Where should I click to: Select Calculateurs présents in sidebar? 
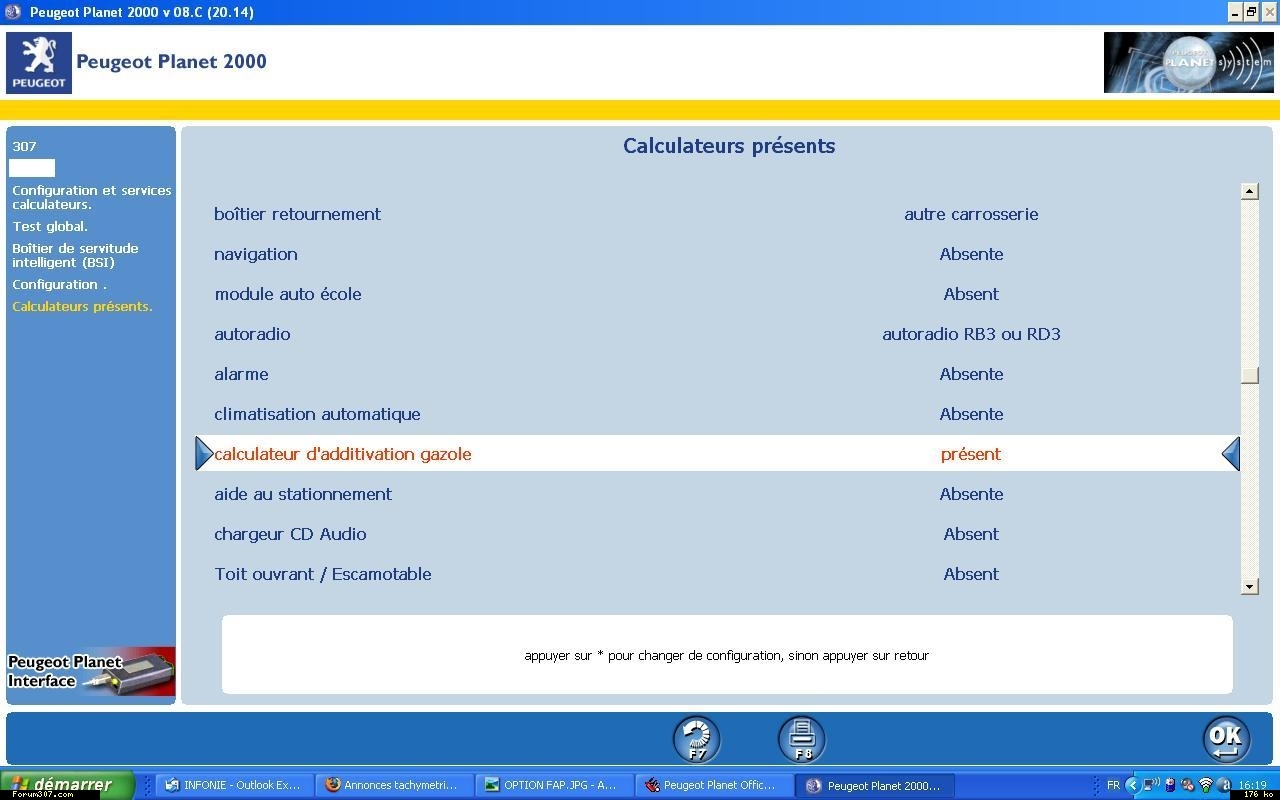(x=82, y=307)
